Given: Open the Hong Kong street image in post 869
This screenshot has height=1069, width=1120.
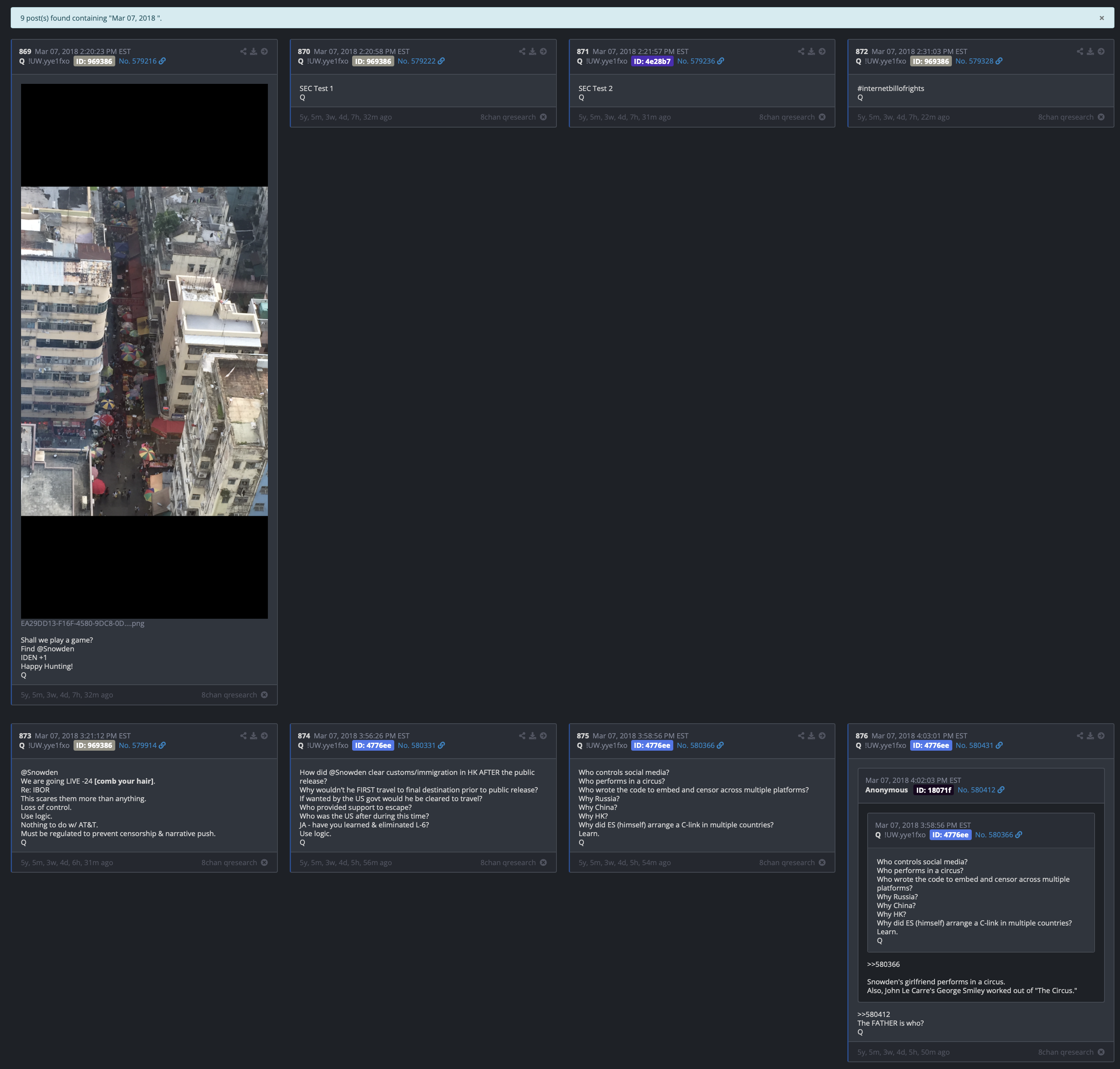Looking at the screenshot, I should click(144, 351).
